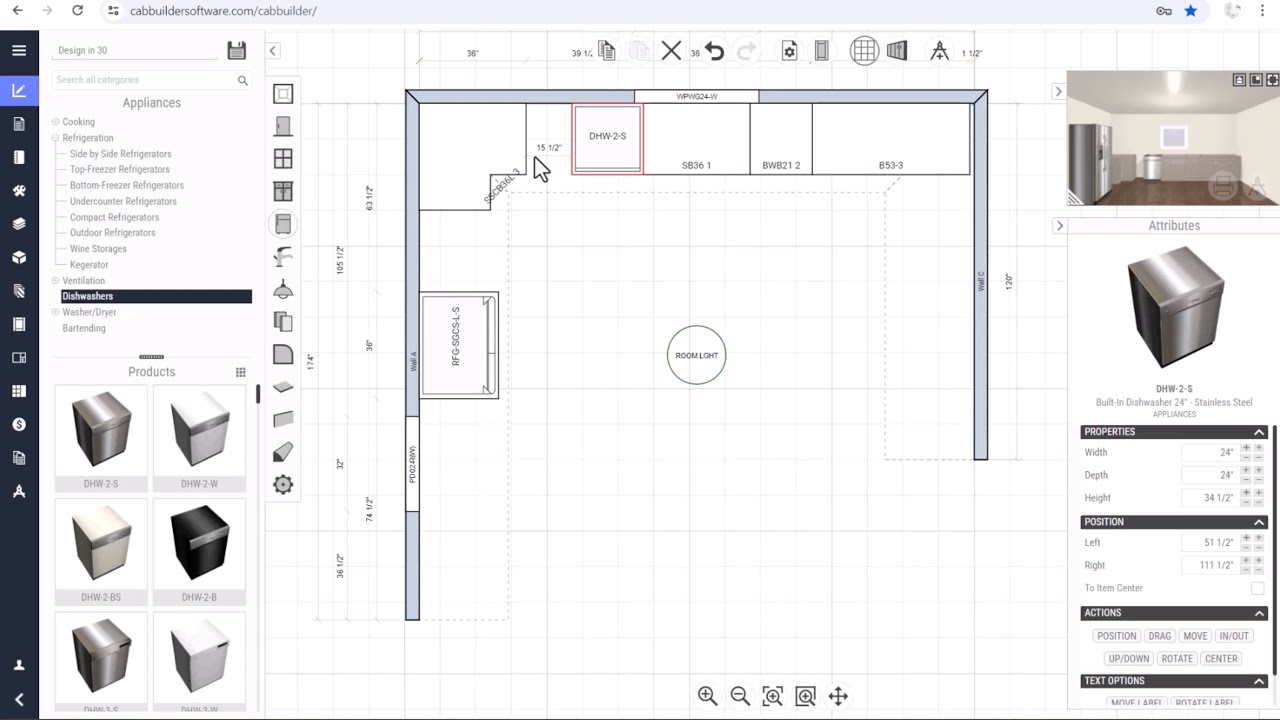Click the compass measure tool icon
This screenshot has height=720, width=1280.
pyautogui.click(x=939, y=51)
